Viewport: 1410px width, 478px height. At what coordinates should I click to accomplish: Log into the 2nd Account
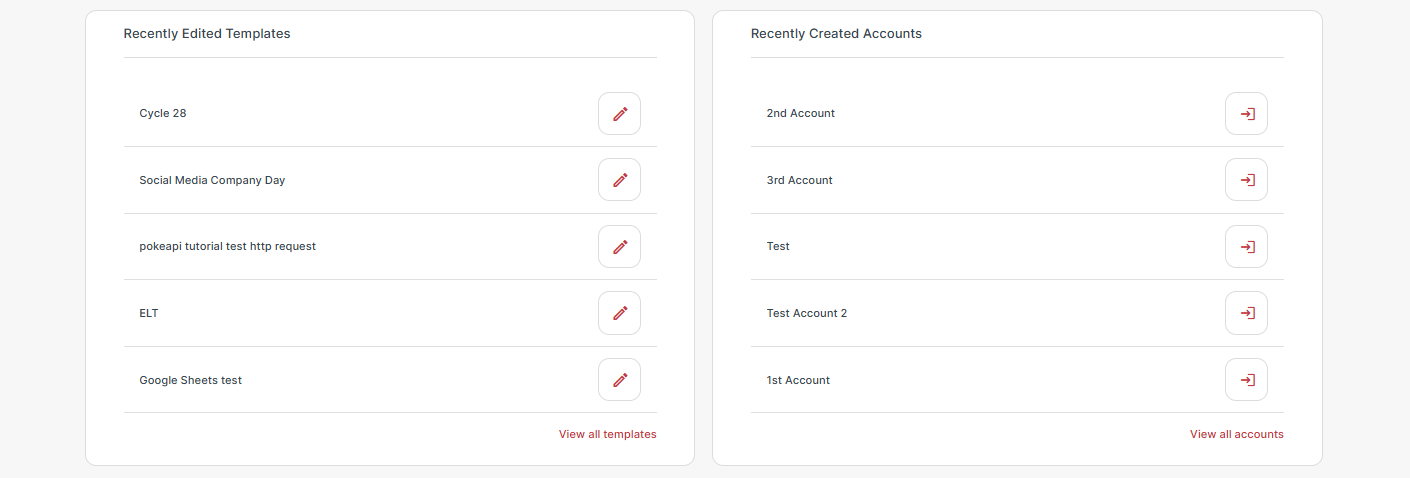(1246, 113)
